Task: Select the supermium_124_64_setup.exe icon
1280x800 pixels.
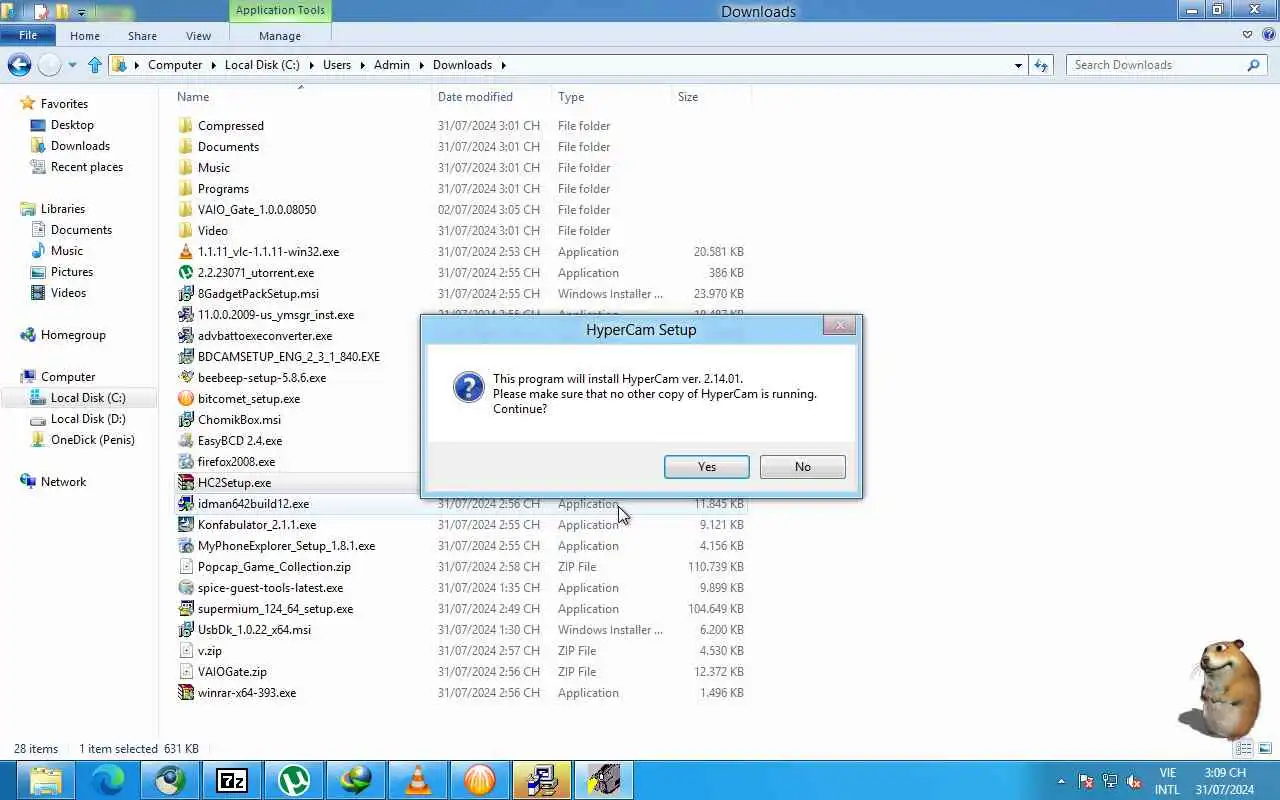Action: pos(186,609)
